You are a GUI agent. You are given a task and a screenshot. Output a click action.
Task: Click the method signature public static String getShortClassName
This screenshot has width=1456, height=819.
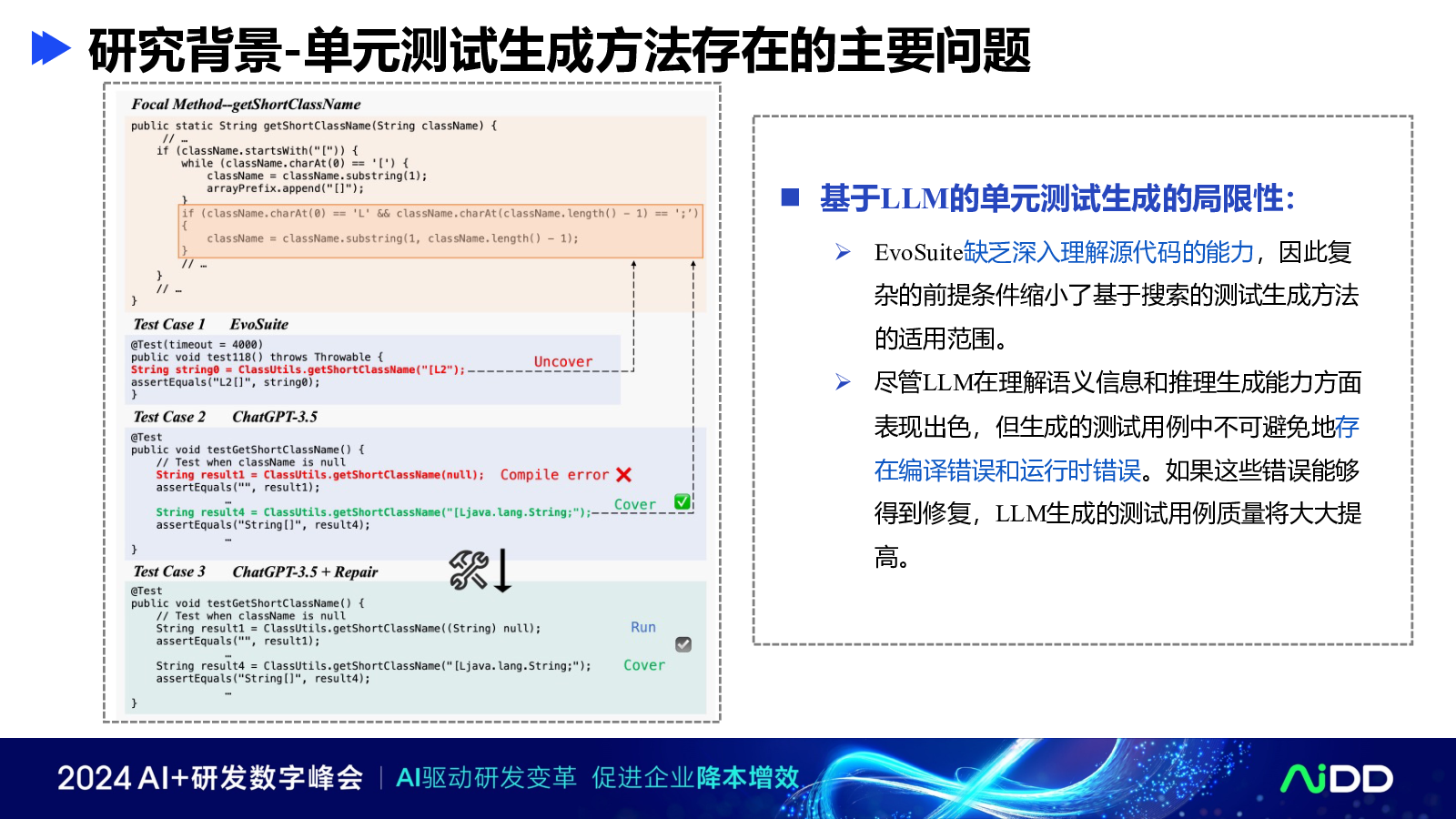pos(314,126)
